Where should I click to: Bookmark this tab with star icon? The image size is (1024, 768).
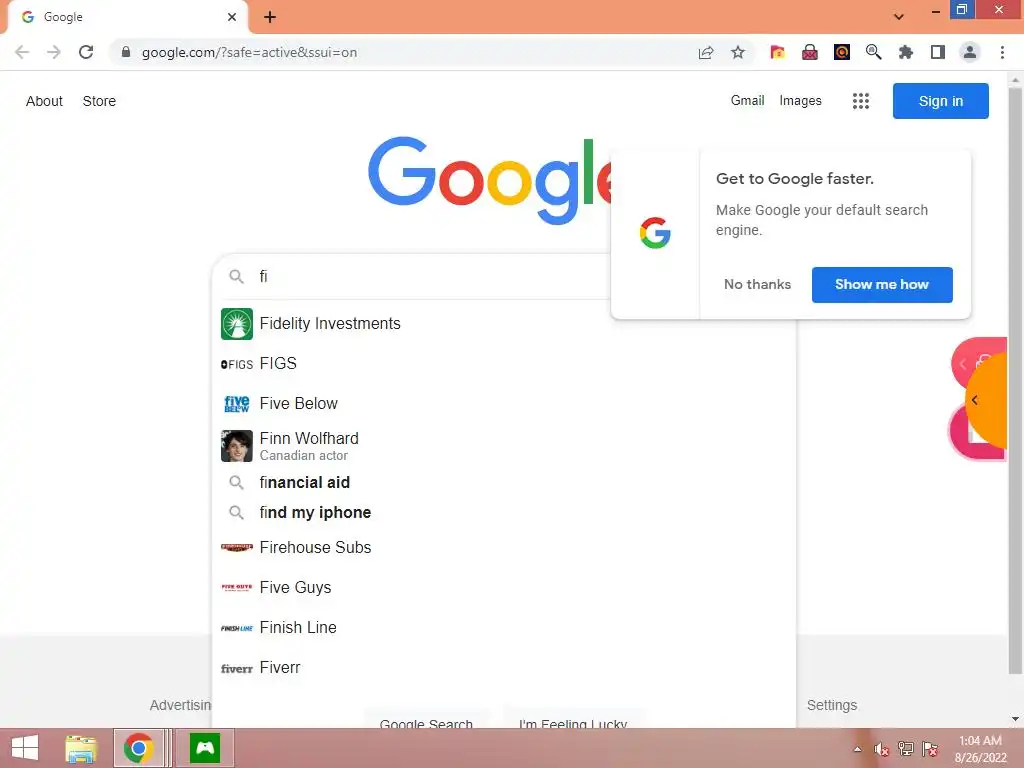738,52
